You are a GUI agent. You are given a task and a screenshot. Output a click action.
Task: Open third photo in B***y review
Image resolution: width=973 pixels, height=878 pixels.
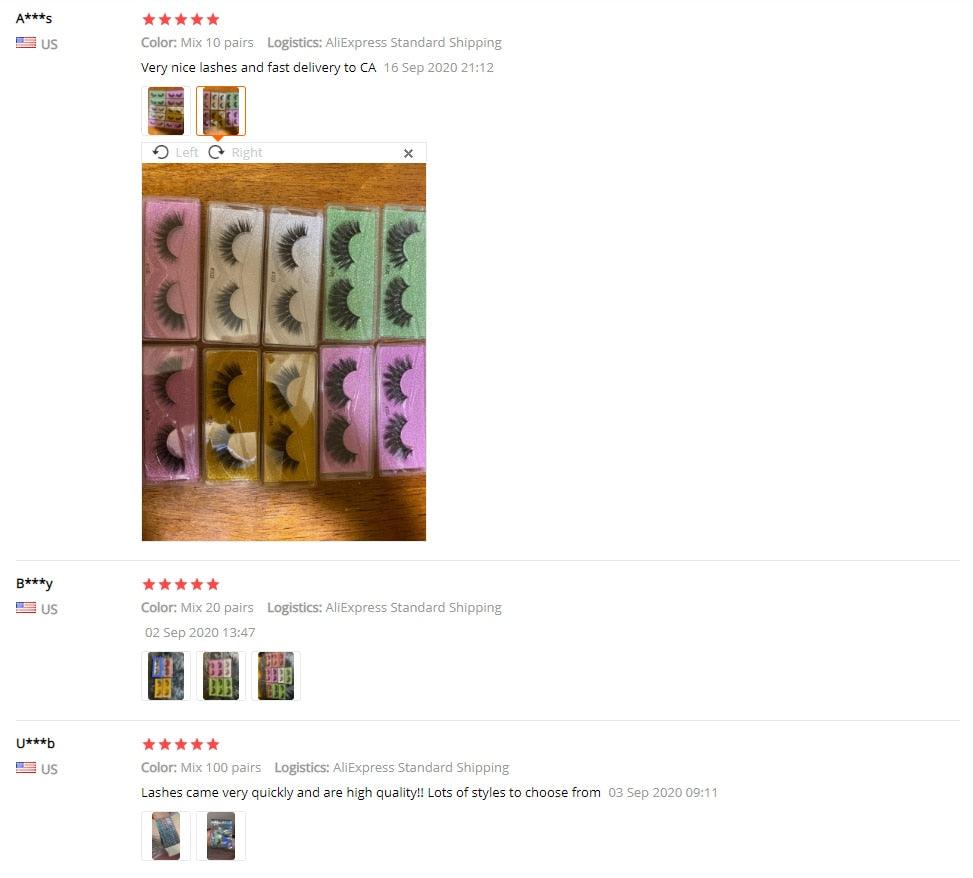click(276, 676)
